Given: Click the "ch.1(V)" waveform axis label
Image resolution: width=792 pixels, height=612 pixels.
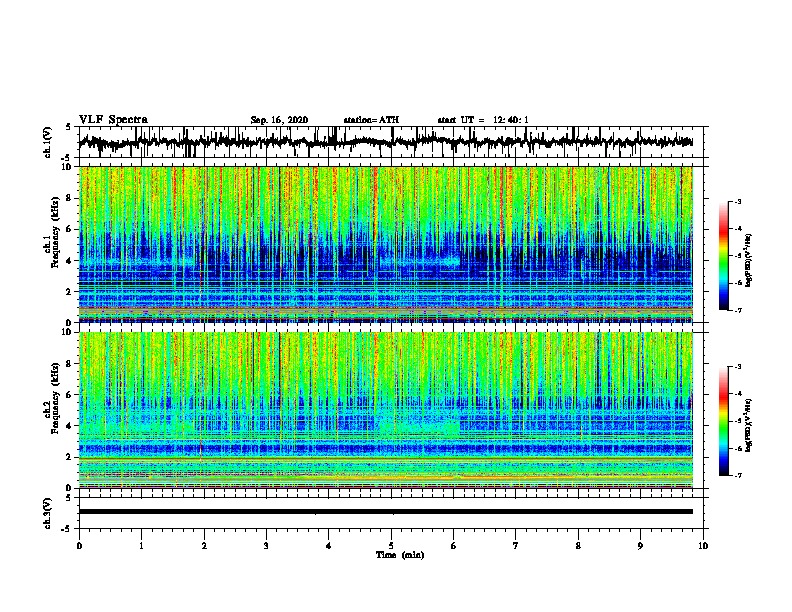Looking at the screenshot, I should pos(48,142).
